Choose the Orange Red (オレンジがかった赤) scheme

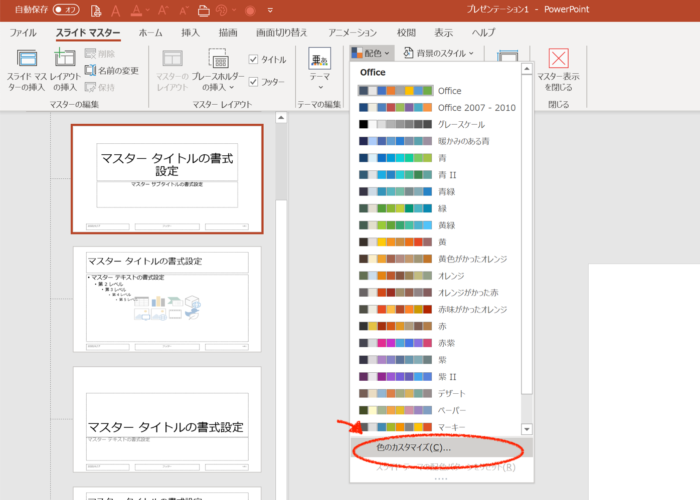point(435,292)
